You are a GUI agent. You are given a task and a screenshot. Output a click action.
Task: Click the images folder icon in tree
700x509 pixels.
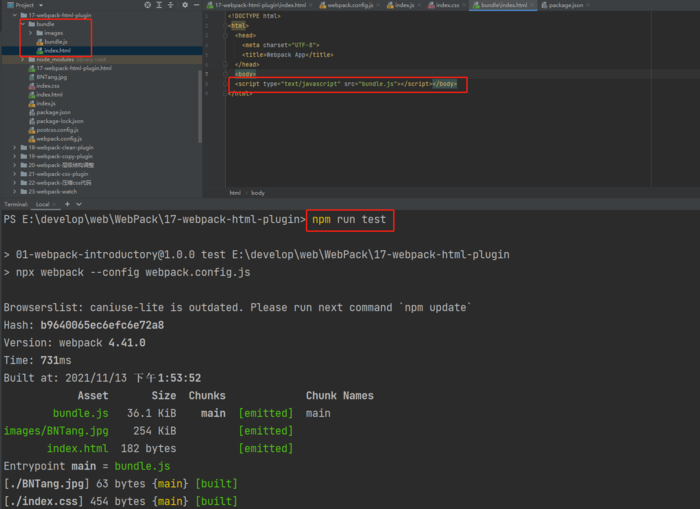click(40, 33)
